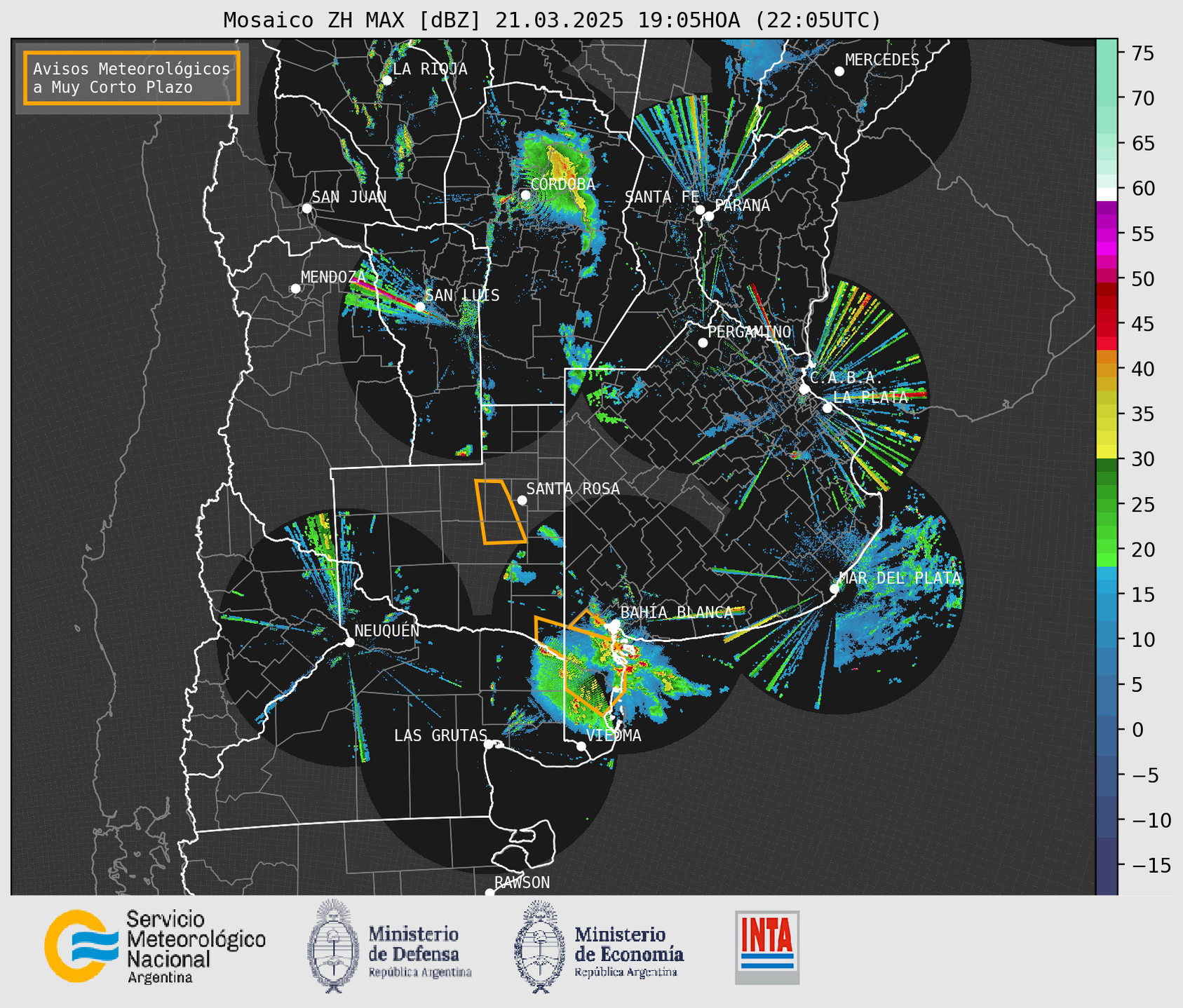The image size is (1183, 1008).
Task: Click the C.A.B.A. city marker dot
Action: pos(804,389)
